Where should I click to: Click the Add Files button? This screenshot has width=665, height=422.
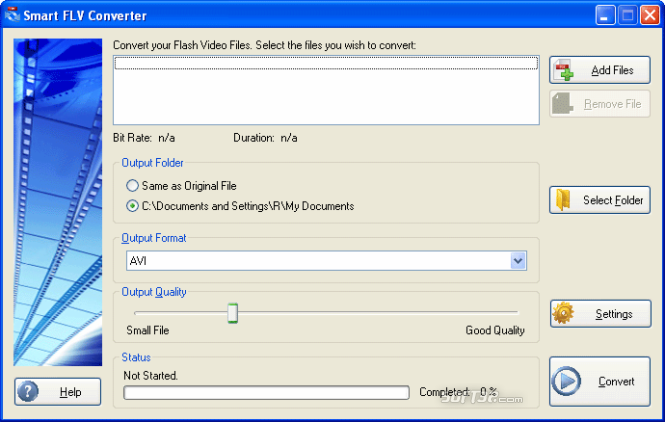[600, 70]
